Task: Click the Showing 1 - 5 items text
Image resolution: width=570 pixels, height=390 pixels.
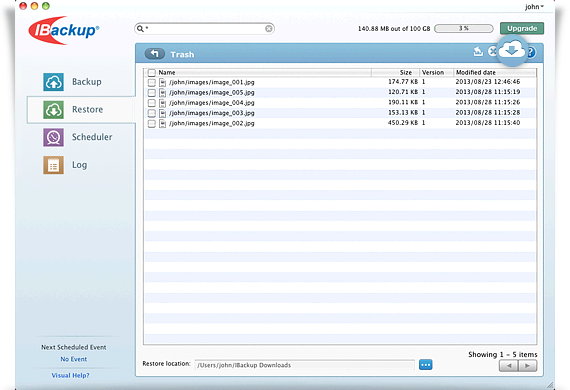Action: pyautogui.click(x=503, y=354)
